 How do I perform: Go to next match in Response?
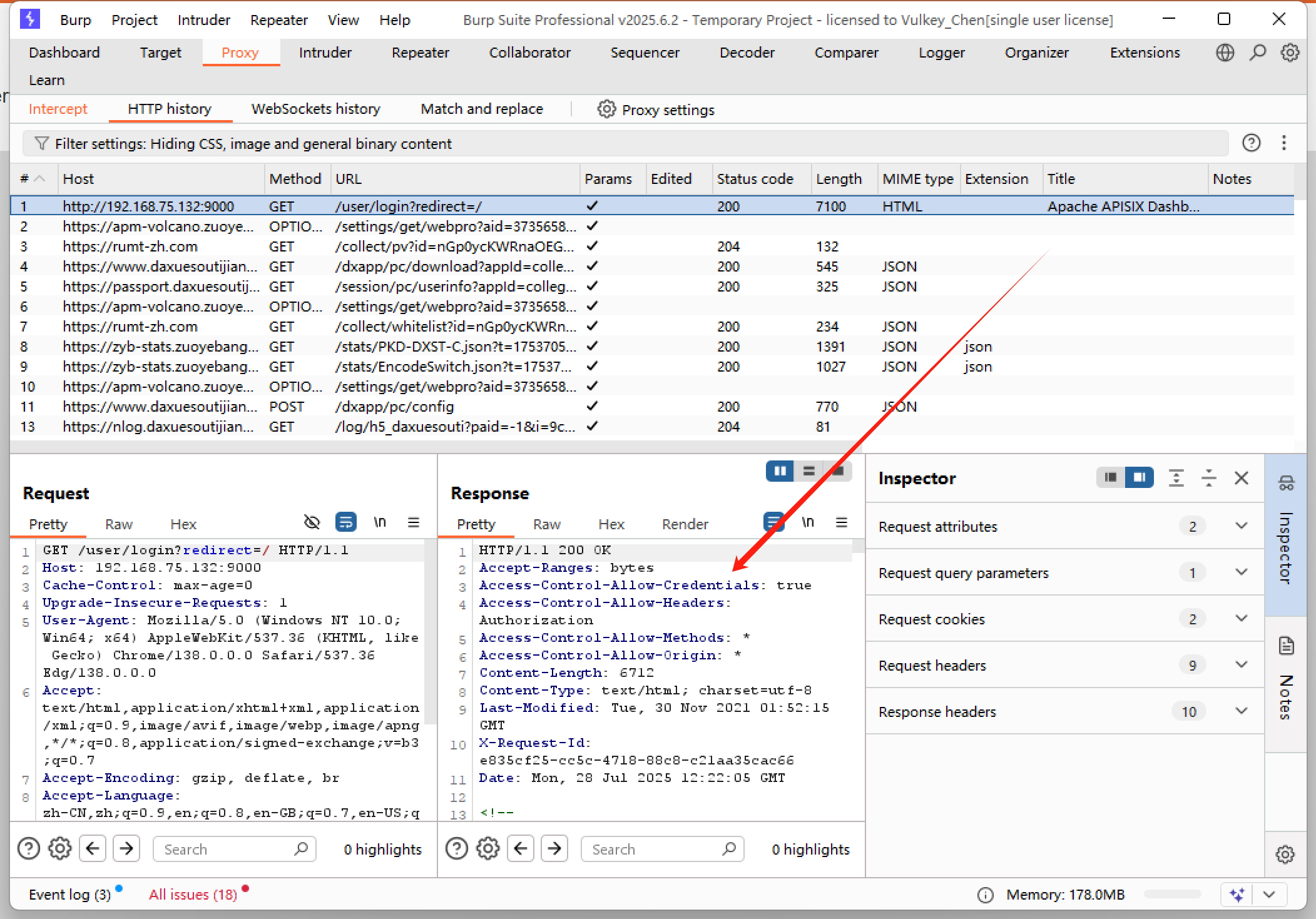[554, 849]
